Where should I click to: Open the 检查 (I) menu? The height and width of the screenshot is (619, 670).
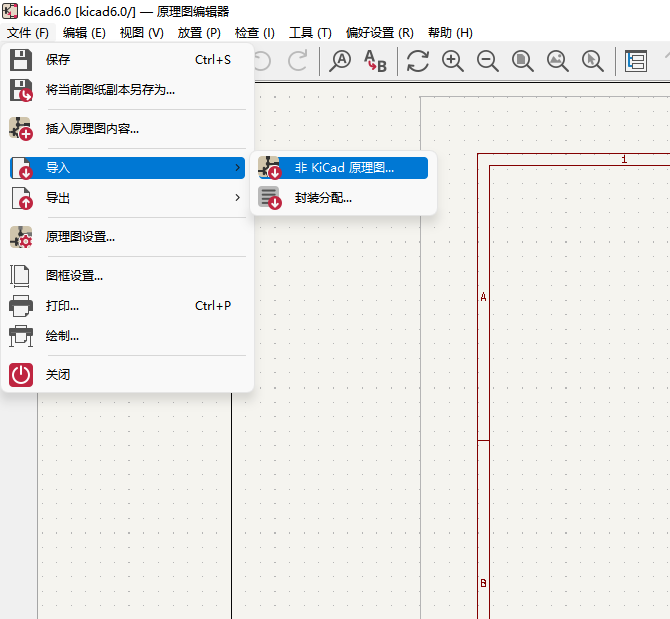[x=255, y=33]
